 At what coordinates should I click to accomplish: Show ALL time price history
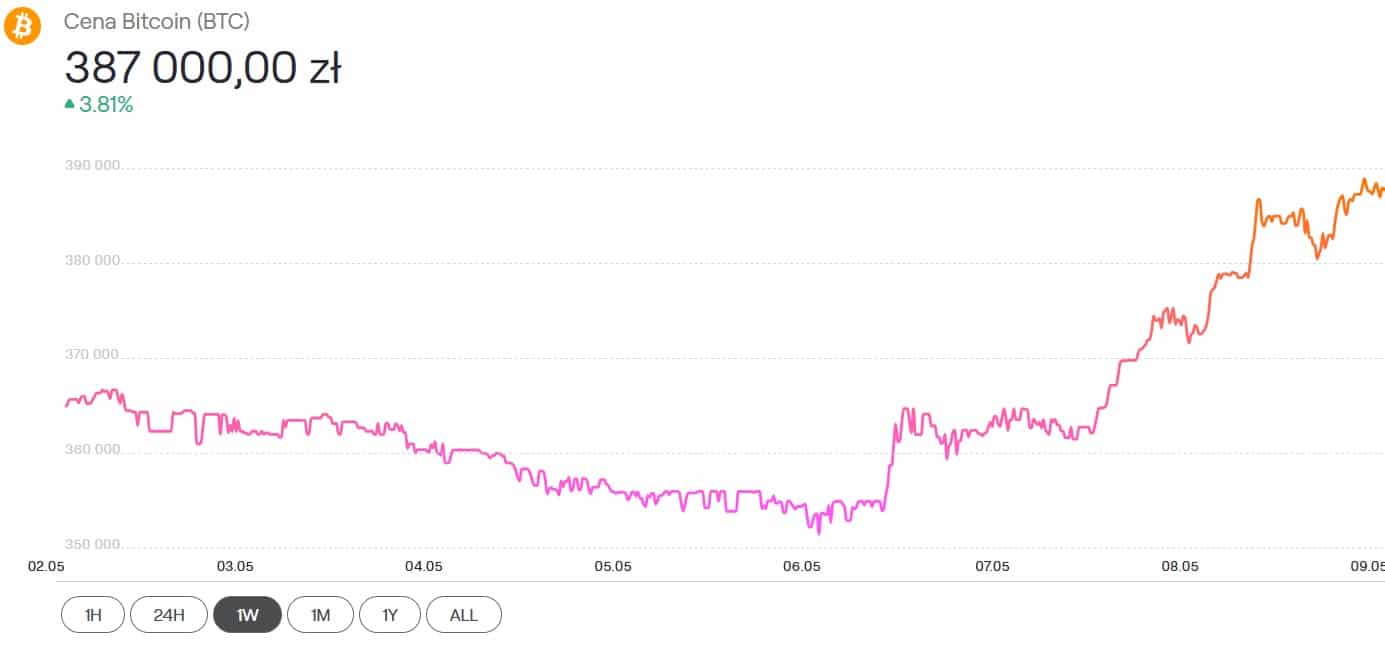click(464, 615)
